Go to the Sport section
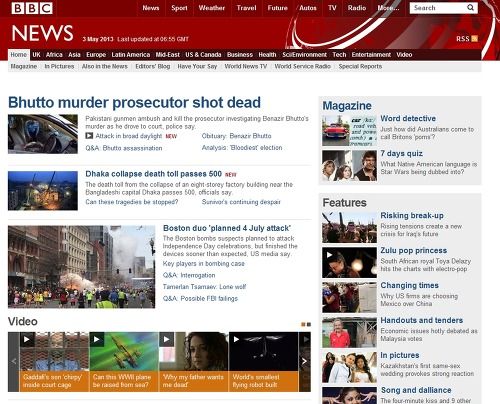The width and height of the screenshot is (500, 404). click(x=179, y=8)
